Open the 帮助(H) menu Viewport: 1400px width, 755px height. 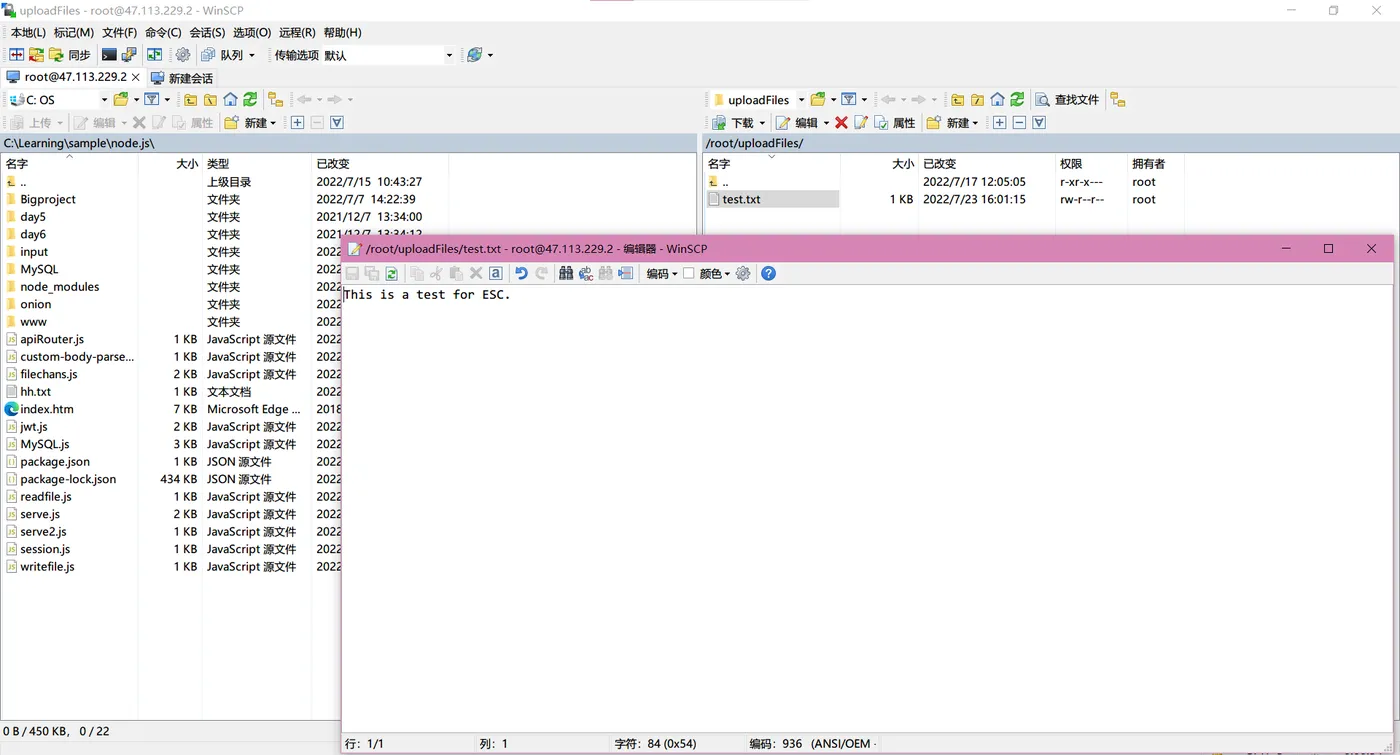pos(343,32)
